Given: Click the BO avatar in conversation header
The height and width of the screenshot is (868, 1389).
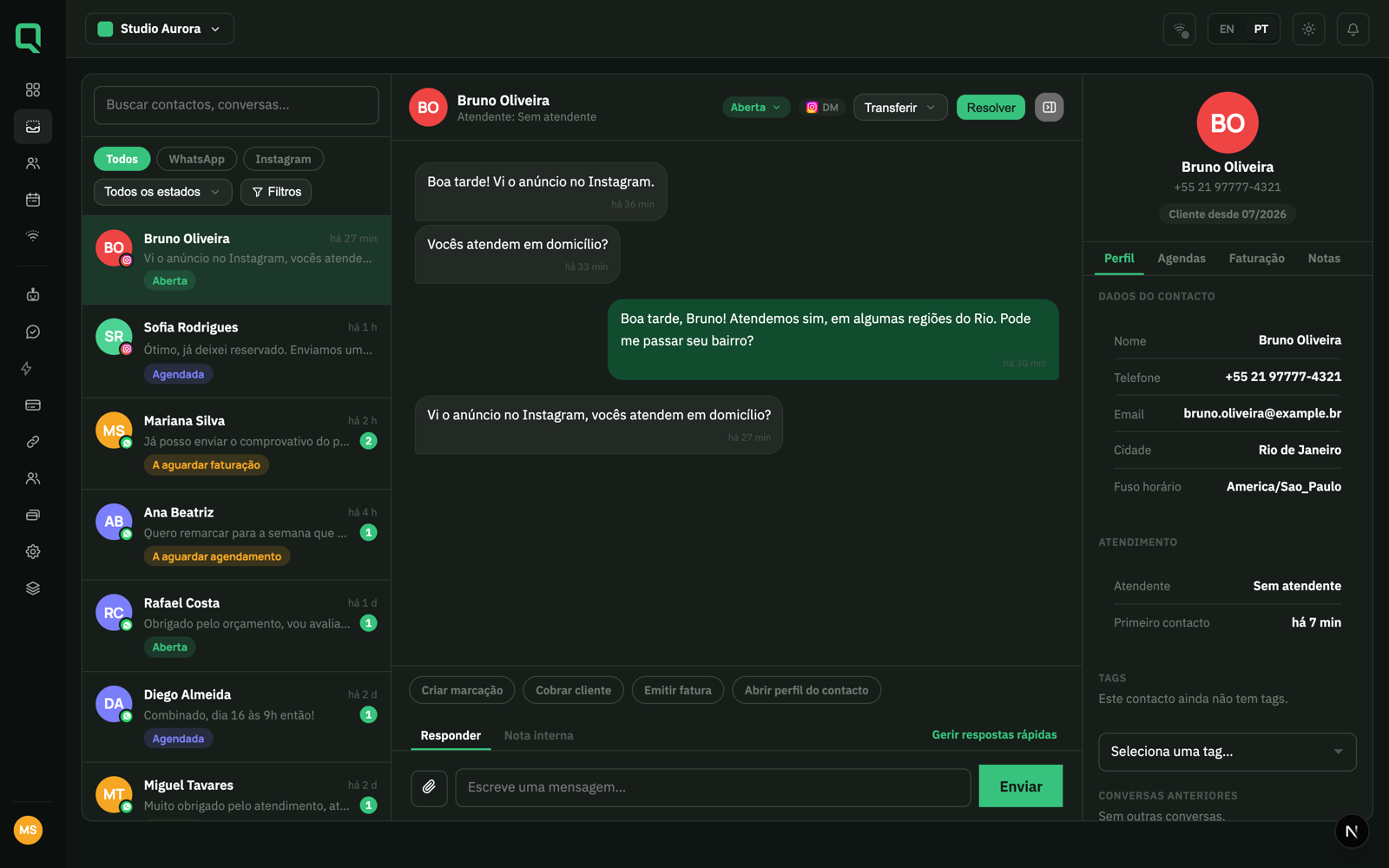Looking at the screenshot, I should click(x=428, y=108).
